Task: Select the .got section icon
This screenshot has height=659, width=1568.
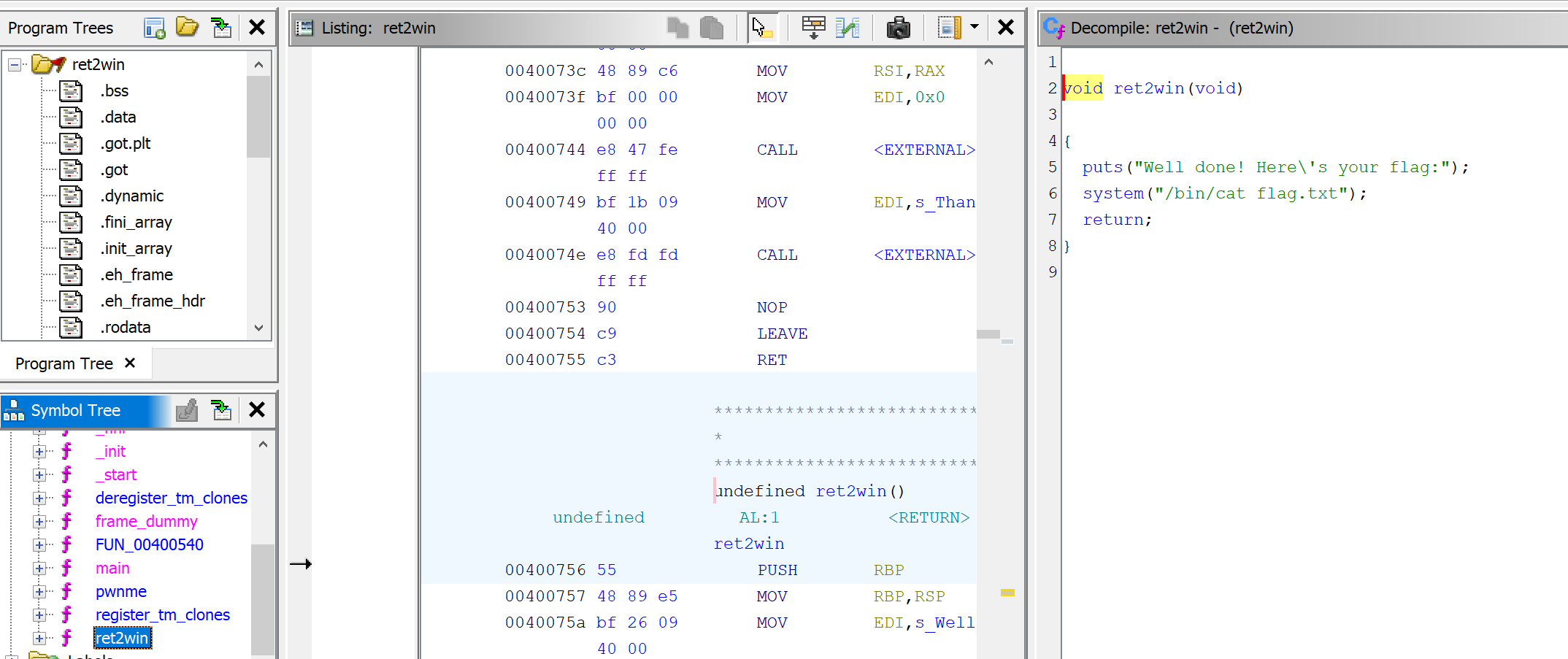Action: pyautogui.click(x=71, y=169)
